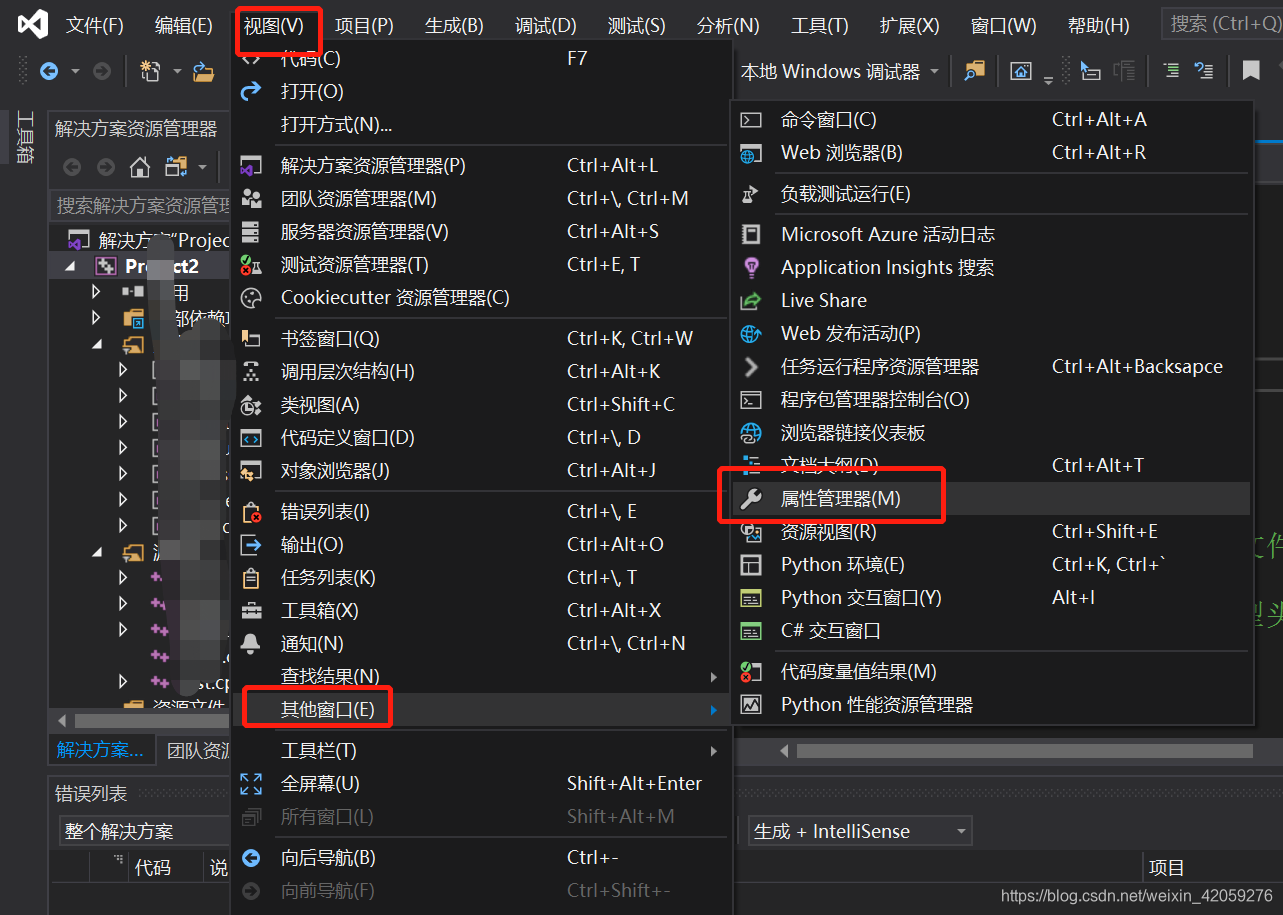
Task: Click the Visual Studio logo icon
Action: click(32, 24)
